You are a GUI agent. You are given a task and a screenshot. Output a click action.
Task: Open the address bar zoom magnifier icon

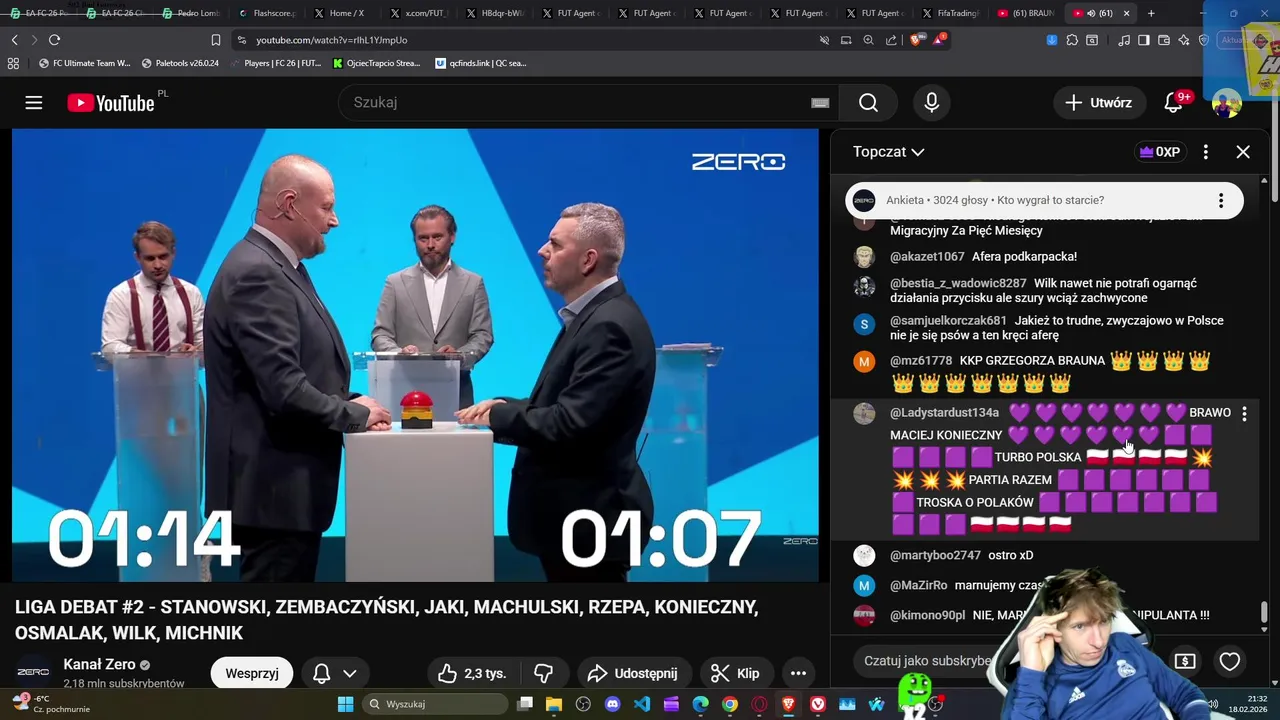coord(868,40)
